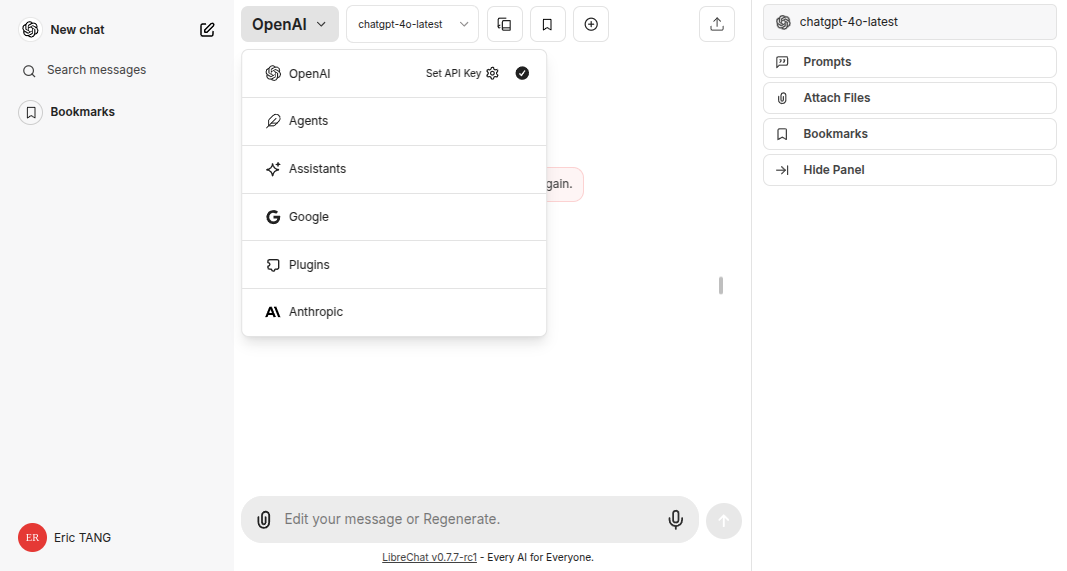The width and height of the screenshot is (1067, 571).
Task: Open Prompts in the side panel
Action: (x=909, y=62)
